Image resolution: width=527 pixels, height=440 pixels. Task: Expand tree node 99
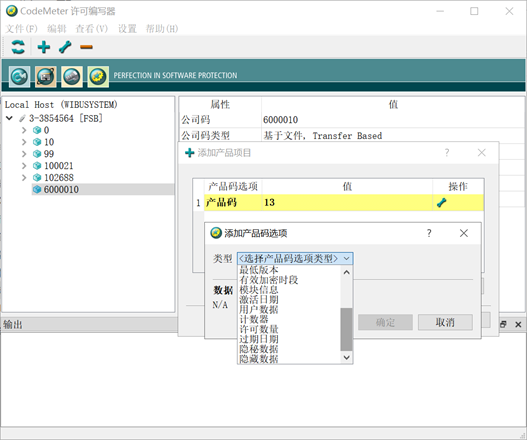[24, 154]
